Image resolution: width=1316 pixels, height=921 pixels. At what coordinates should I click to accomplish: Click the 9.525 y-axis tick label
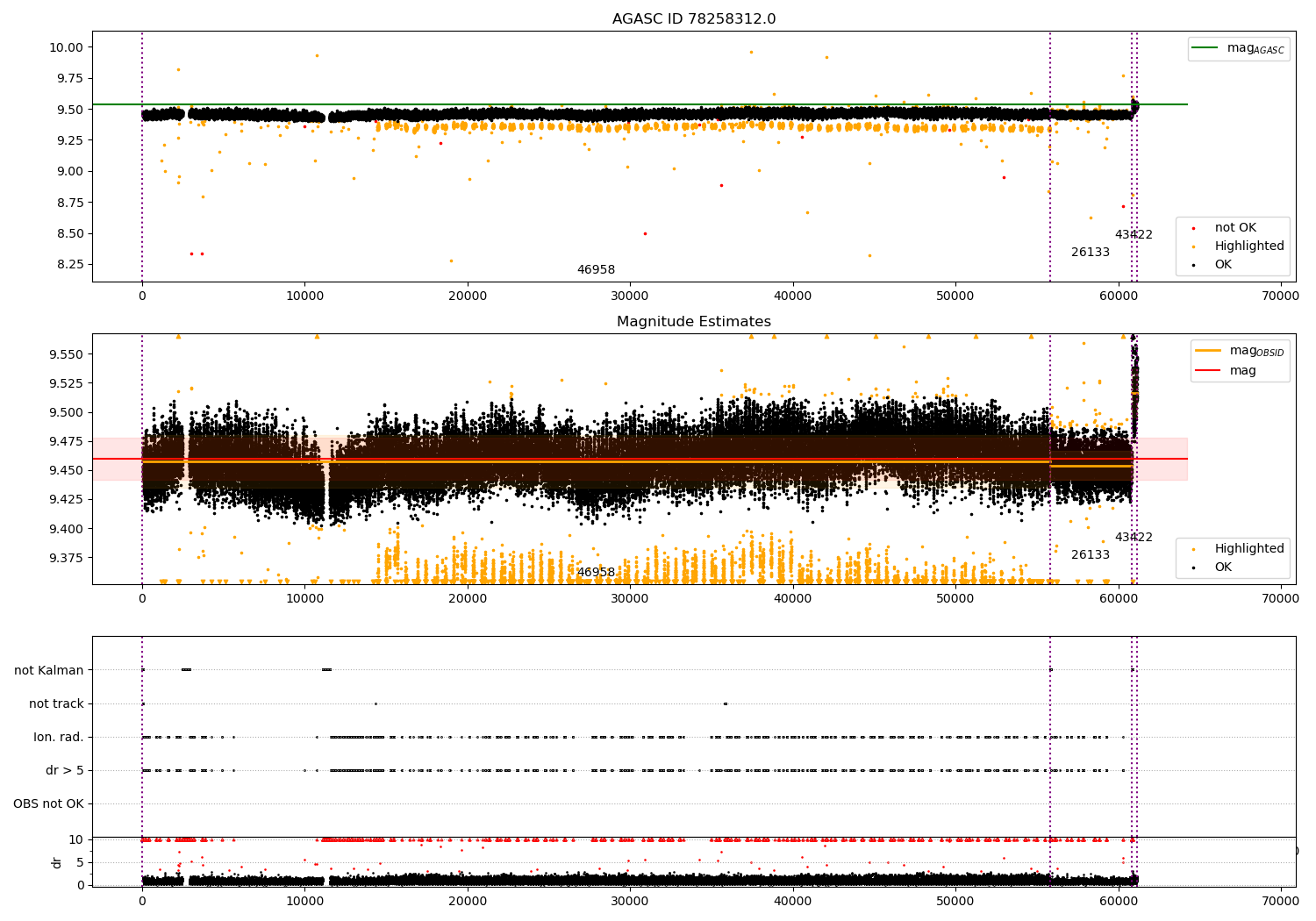tap(67, 383)
